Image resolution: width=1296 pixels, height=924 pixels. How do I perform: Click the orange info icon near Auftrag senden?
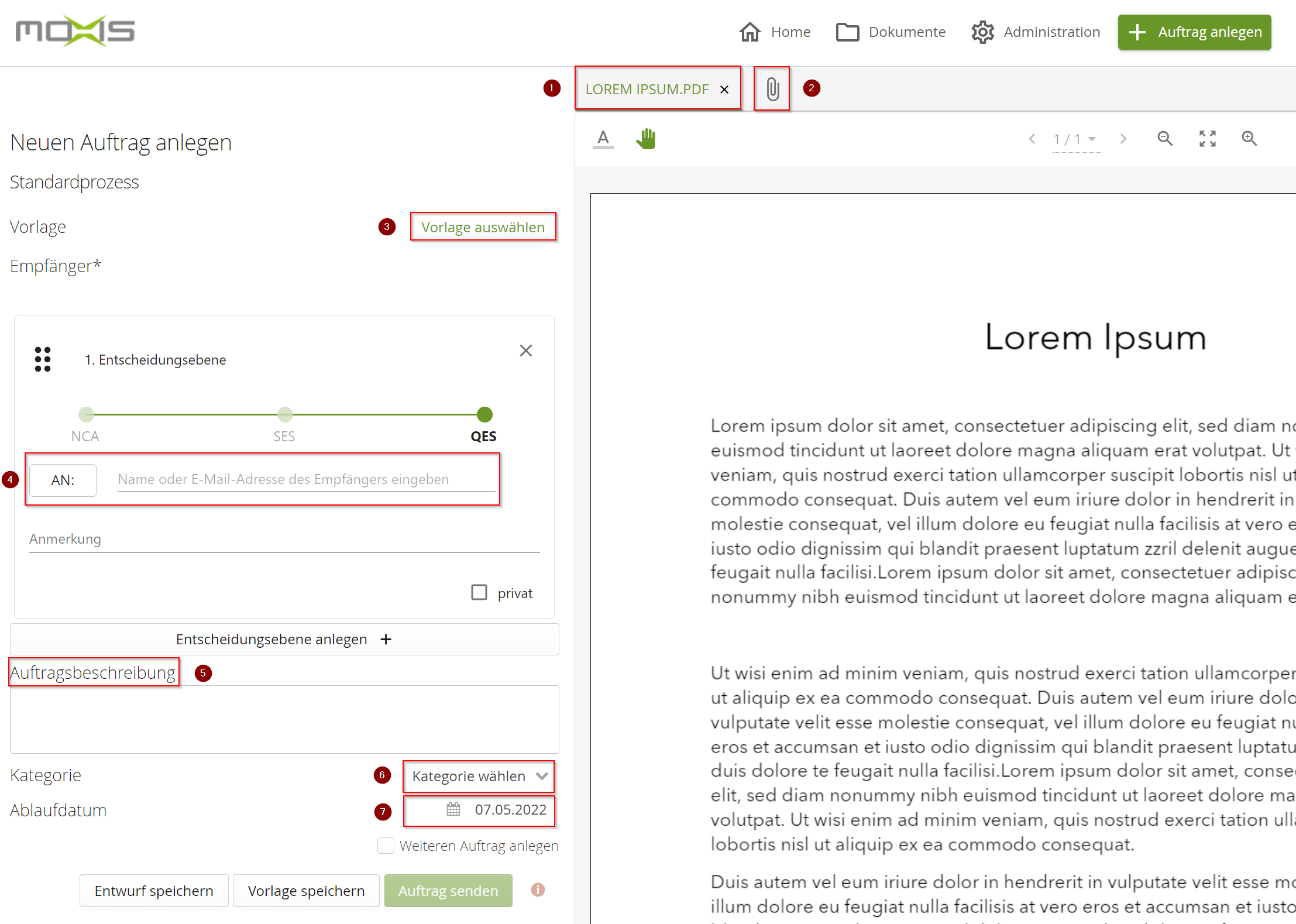point(538,890)
